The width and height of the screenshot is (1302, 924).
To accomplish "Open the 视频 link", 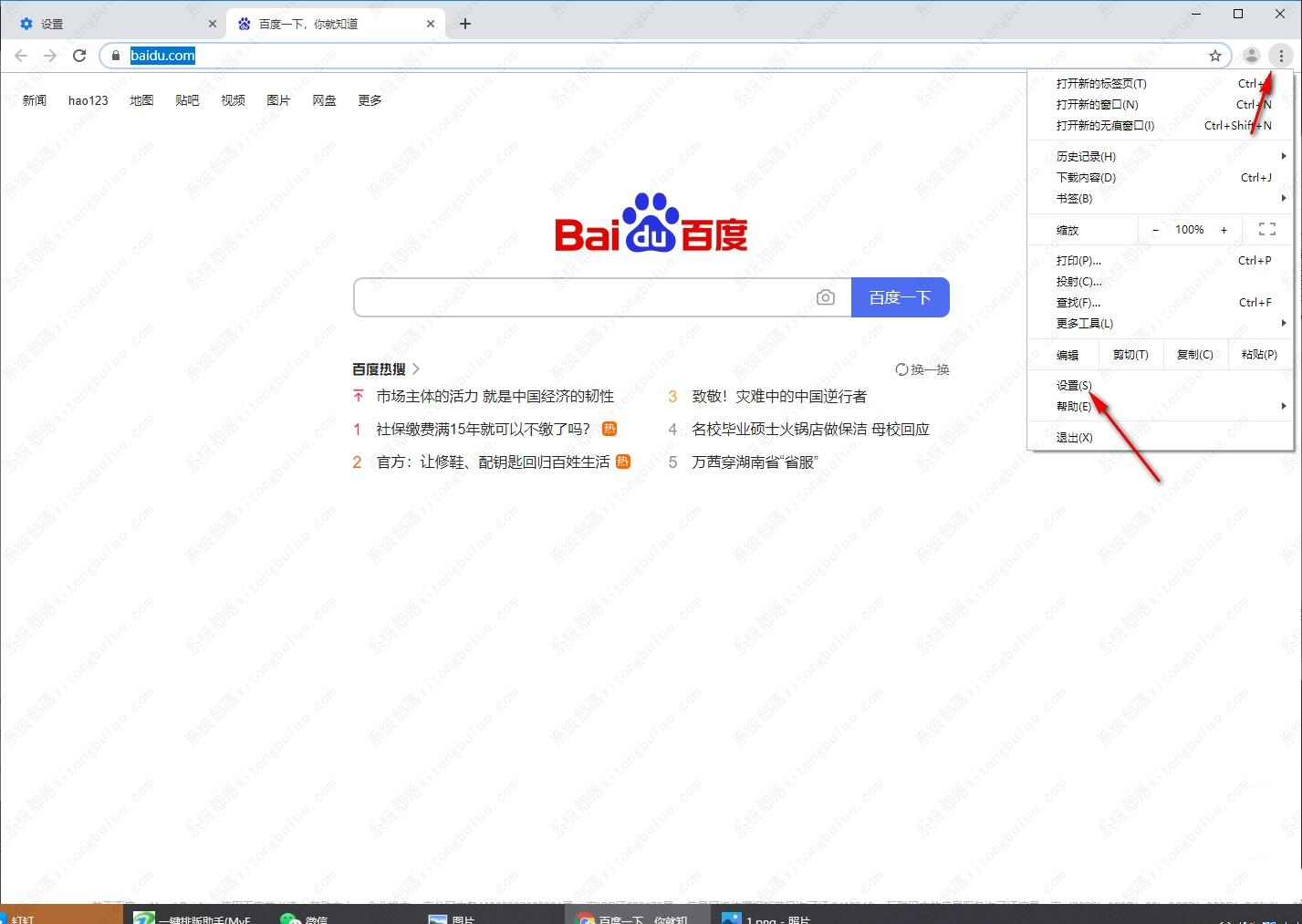I will tap(233, 100).
